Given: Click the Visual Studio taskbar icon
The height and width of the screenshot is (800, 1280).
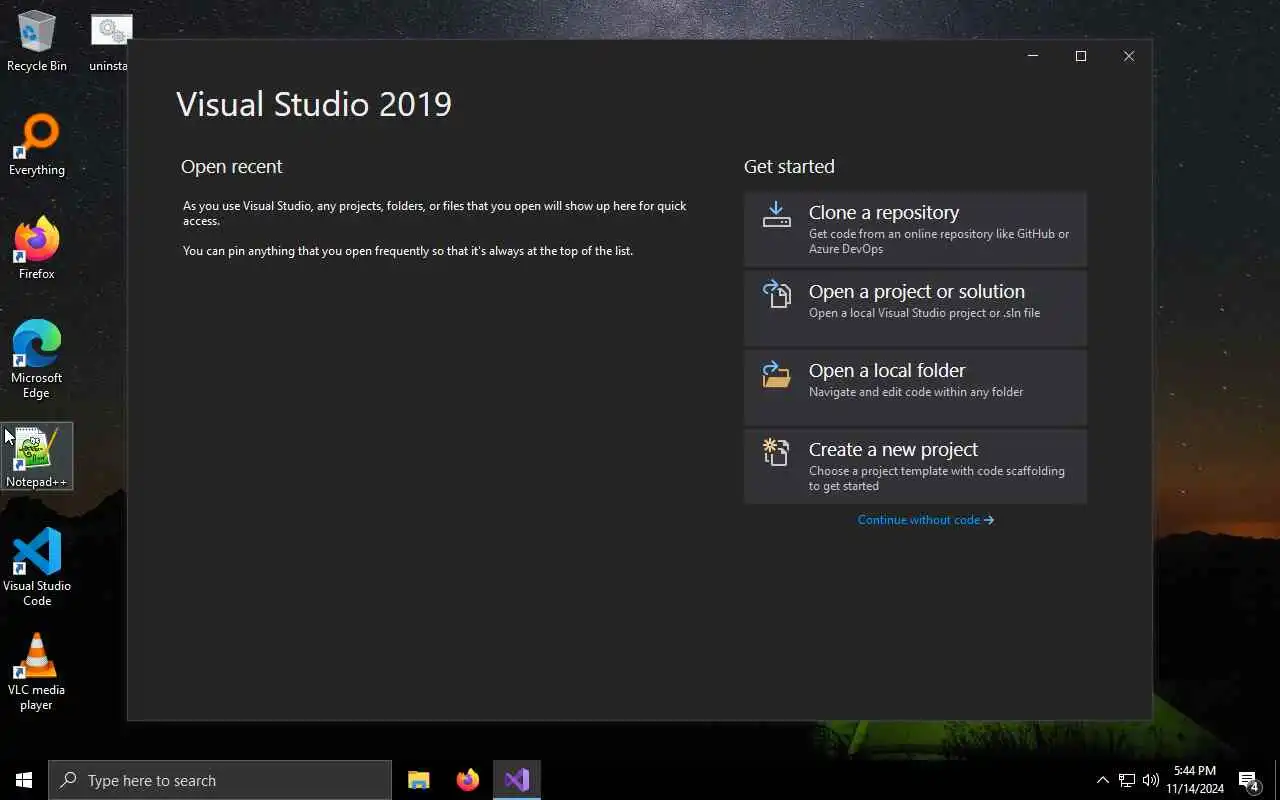Looking at the screenshot, I should (517, 780).
